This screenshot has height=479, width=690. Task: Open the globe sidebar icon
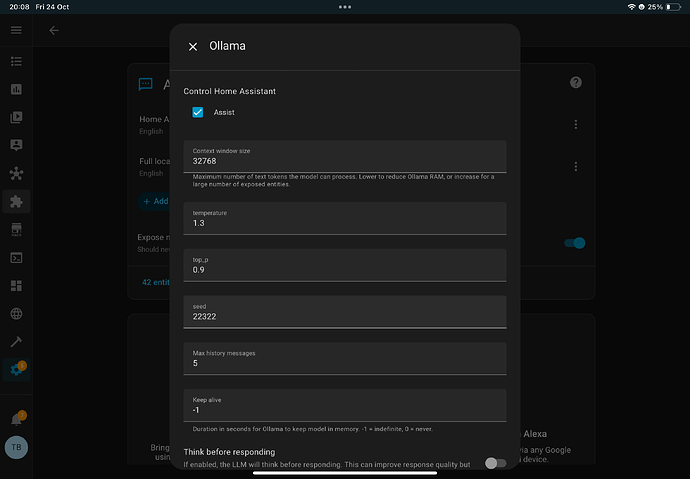(16, 314)
